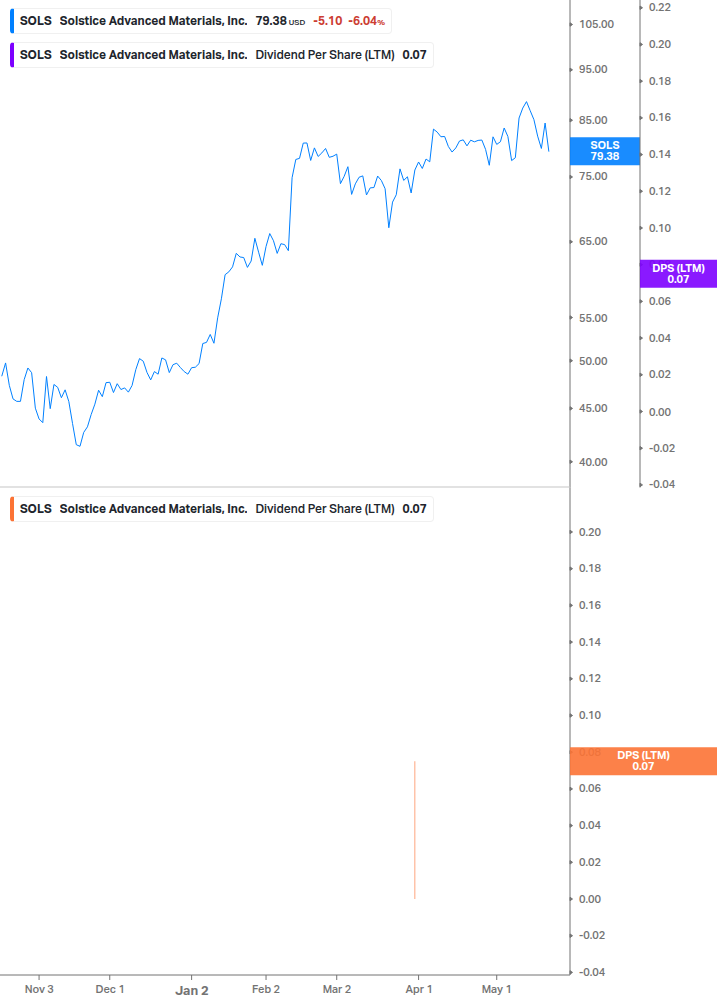Screen dimensions: 717x1005
Task: Click the -0.04 label on lower pane axis
Action: pyautogui.click(x=592, y=972)
